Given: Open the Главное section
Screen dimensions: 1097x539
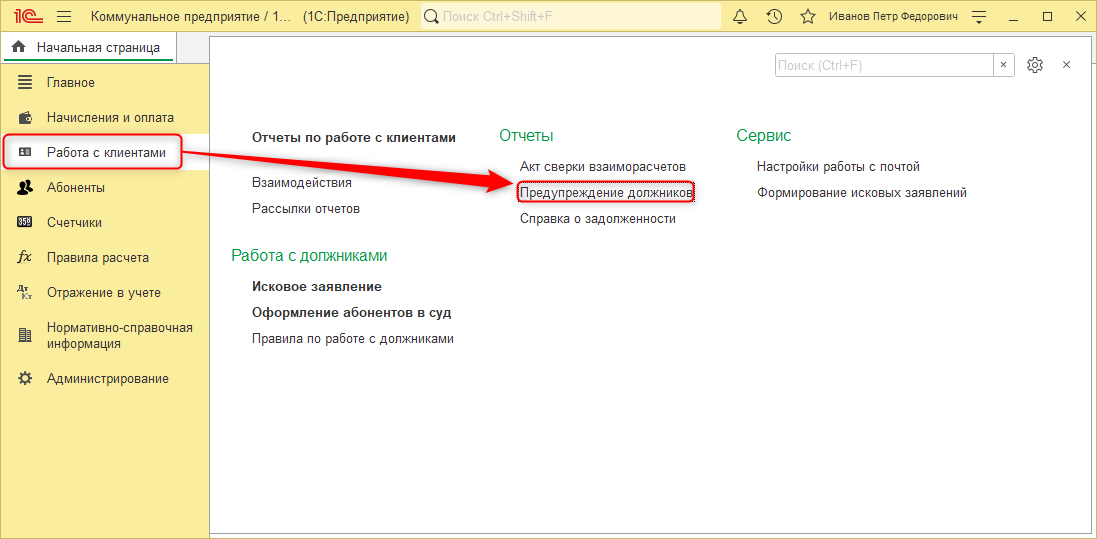Looking at the screenshot, I should tap(71, 82).
